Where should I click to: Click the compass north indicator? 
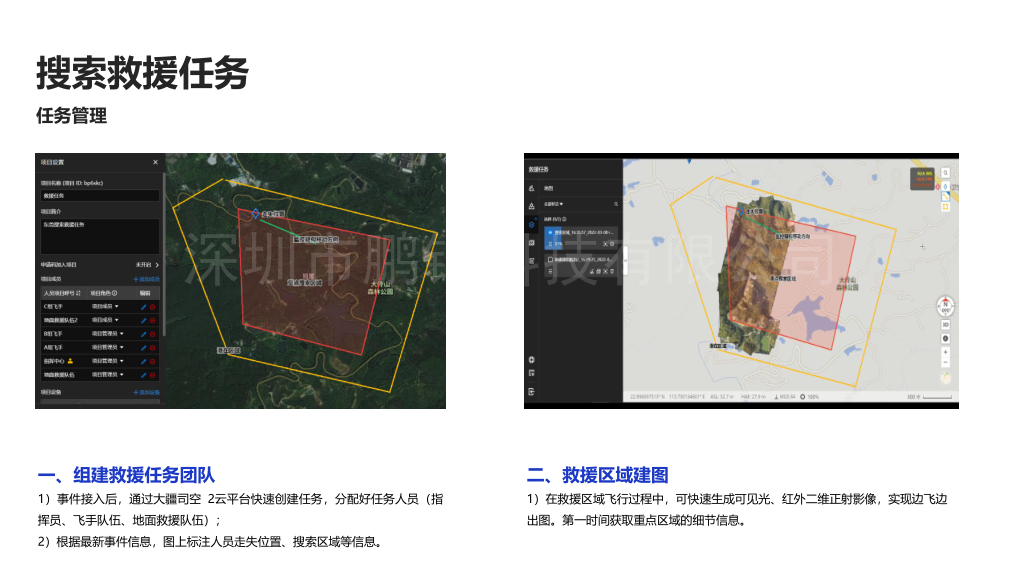pos(945,306)
